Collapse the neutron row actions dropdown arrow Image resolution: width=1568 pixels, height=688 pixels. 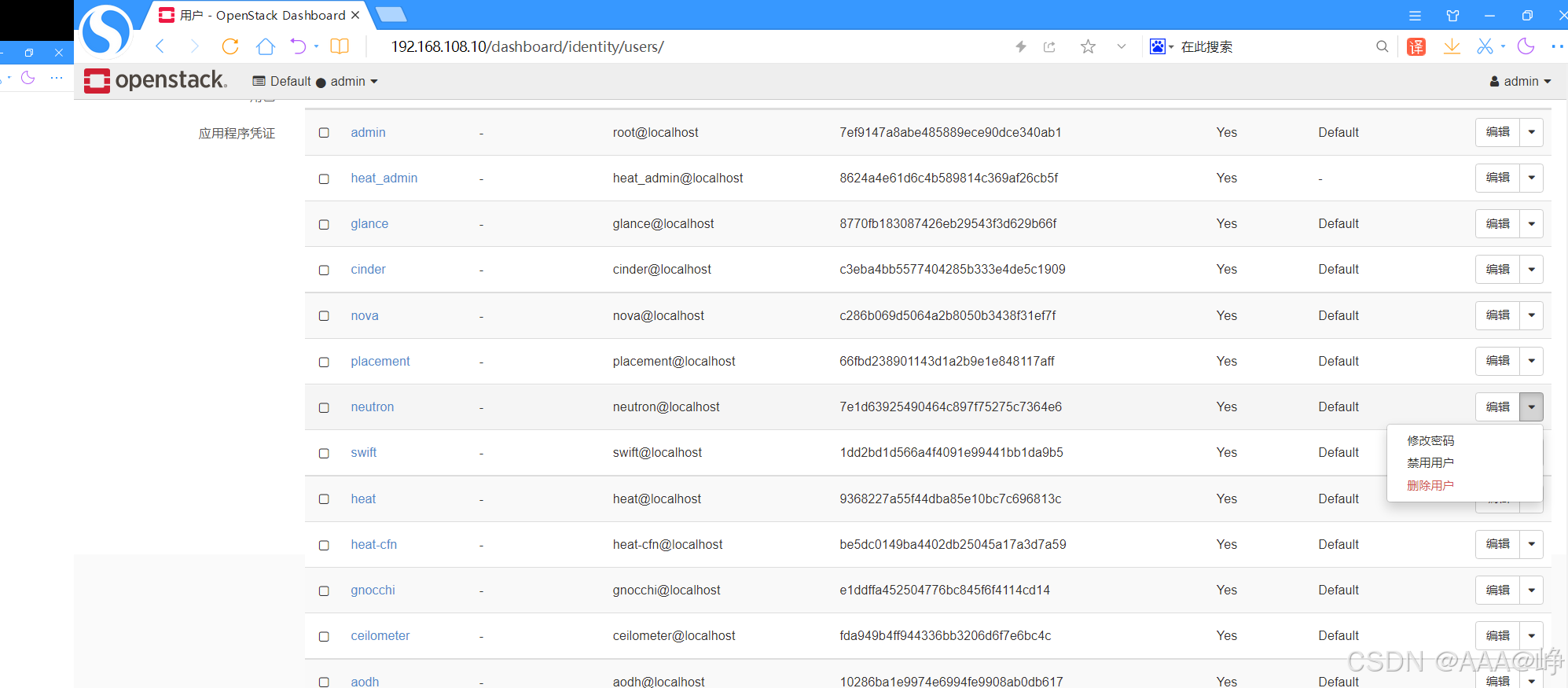(x=1532, y=407)
